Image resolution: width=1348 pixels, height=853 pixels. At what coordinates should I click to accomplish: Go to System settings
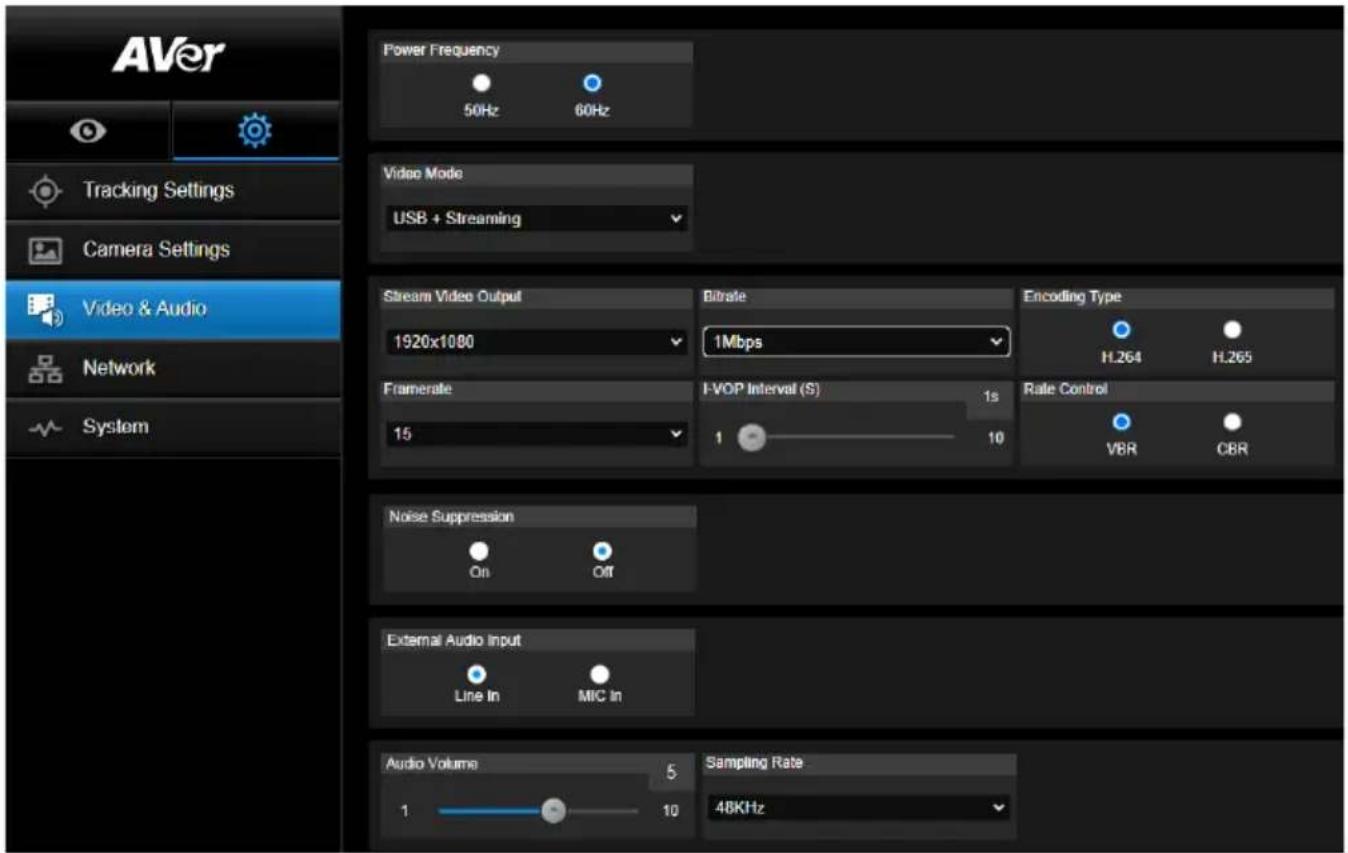(x=173, y=427)
